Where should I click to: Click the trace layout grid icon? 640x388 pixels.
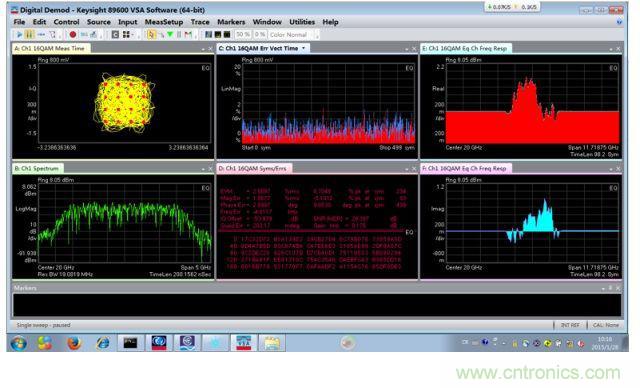127,35
